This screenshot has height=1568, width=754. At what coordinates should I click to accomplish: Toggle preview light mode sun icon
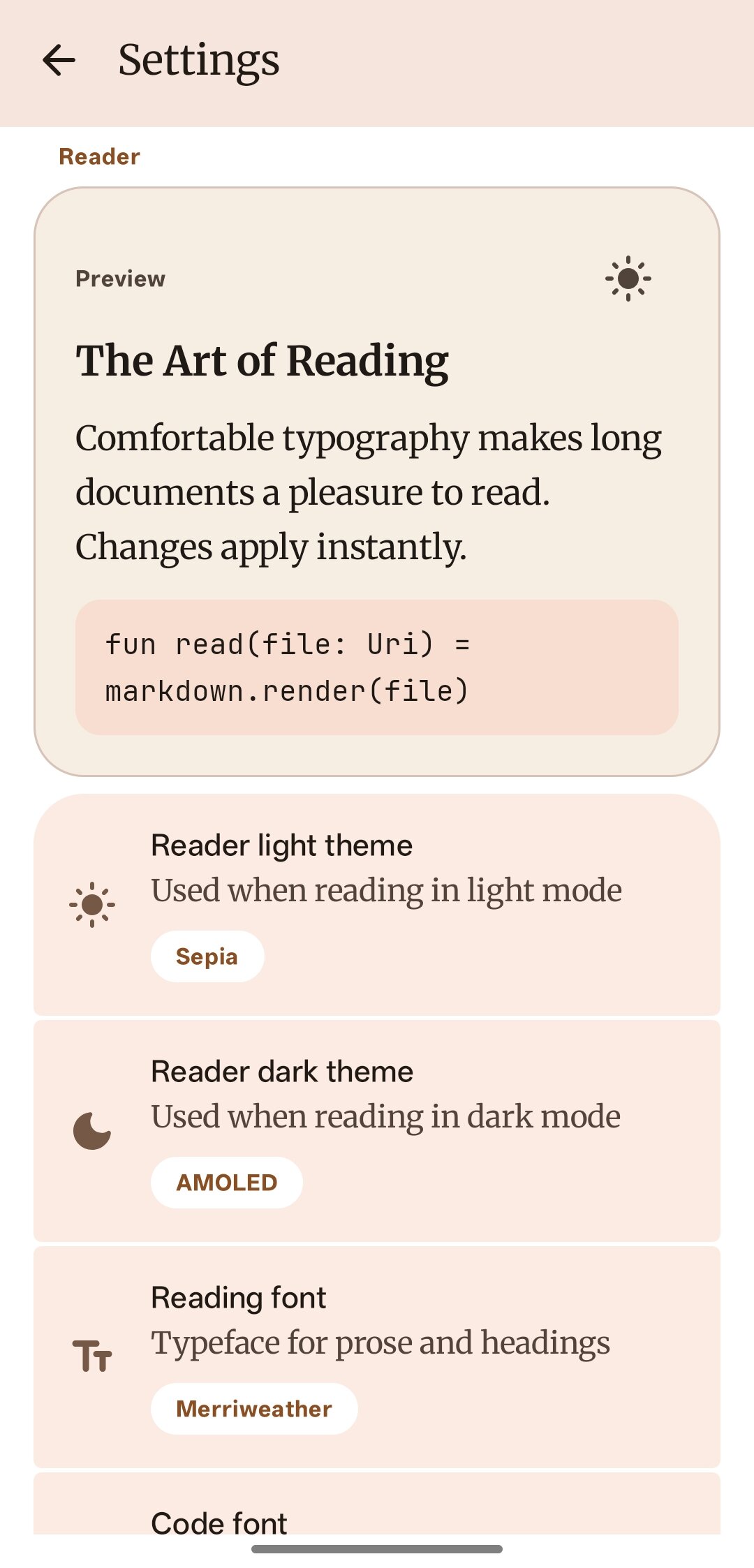coord(628,279)
